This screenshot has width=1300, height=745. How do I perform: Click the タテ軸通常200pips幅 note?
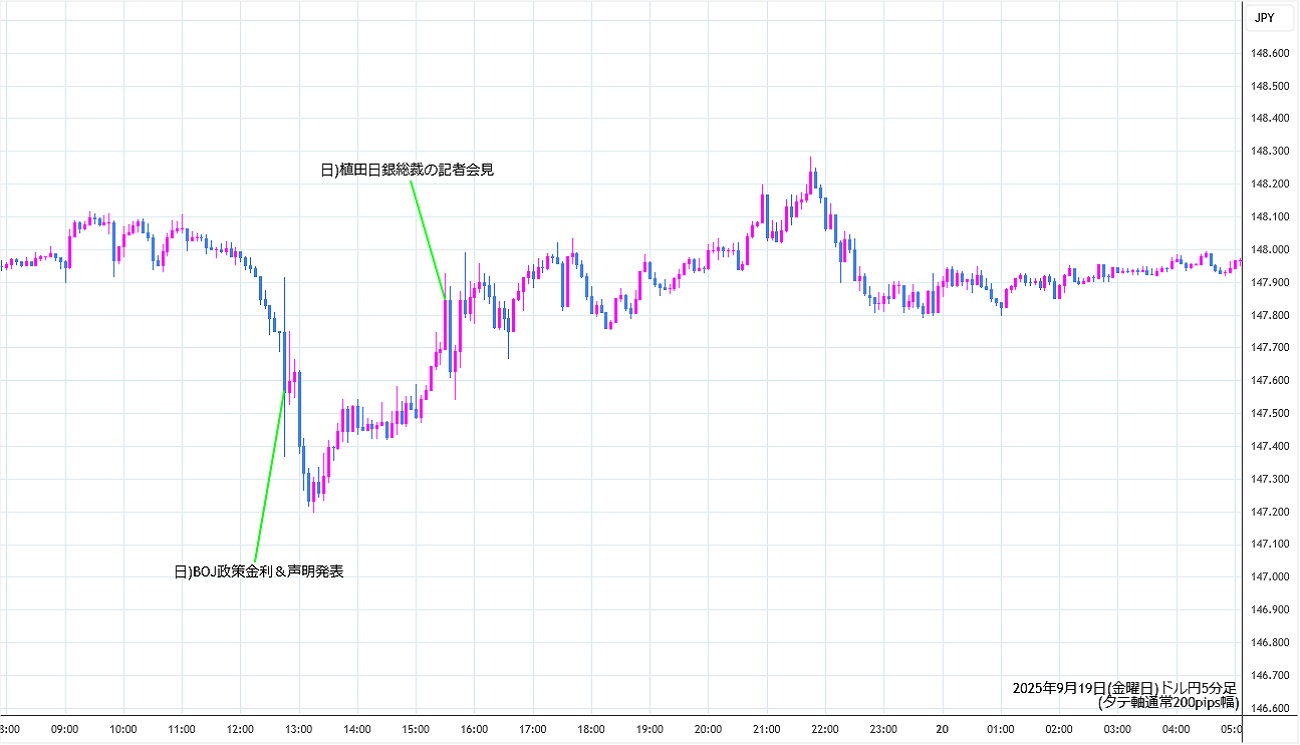(x=1168, y=703)
